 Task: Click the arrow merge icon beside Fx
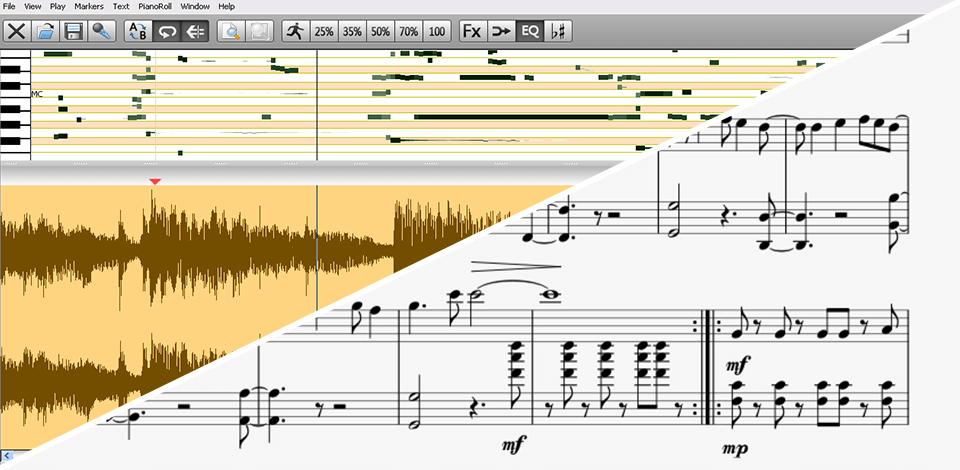tap(501, 31)
